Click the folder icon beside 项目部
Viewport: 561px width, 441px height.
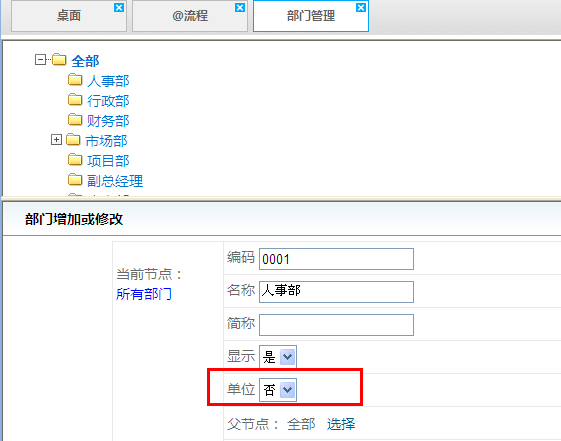click(x=75, y=160)
